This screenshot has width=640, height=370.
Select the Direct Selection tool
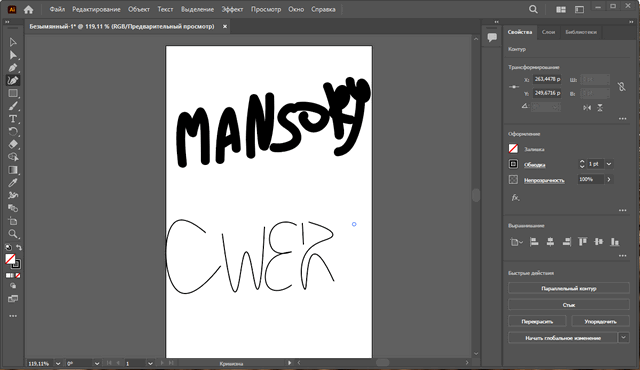[13, 55]
